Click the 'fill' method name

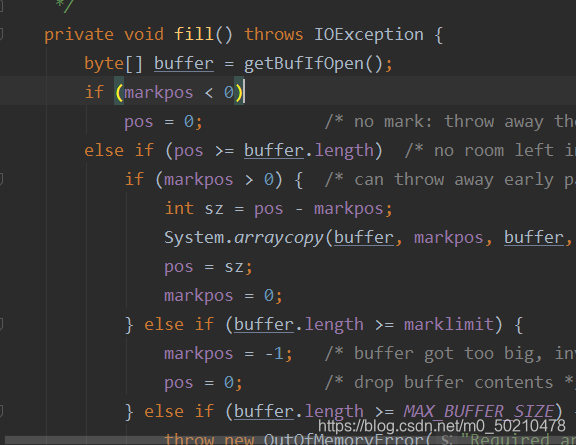point(194,34)
